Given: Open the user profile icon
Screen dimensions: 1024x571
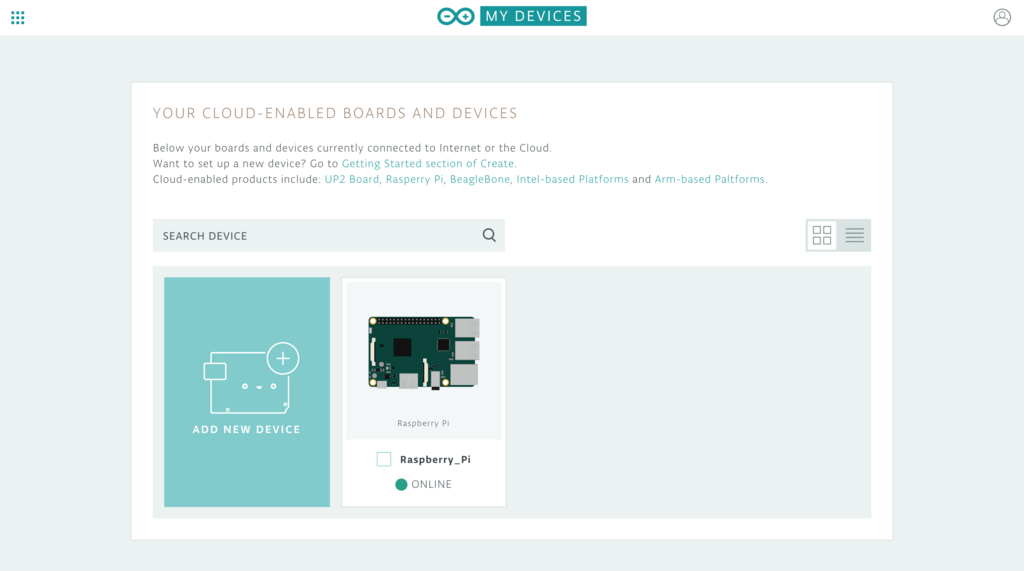Looking at the screenshot, I should point(1002,17).
